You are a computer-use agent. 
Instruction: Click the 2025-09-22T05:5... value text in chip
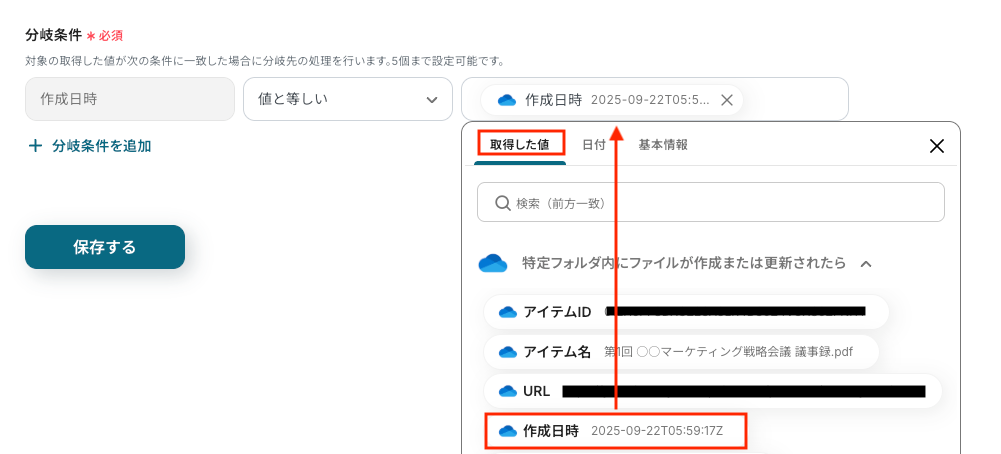(x=650, y=100)
